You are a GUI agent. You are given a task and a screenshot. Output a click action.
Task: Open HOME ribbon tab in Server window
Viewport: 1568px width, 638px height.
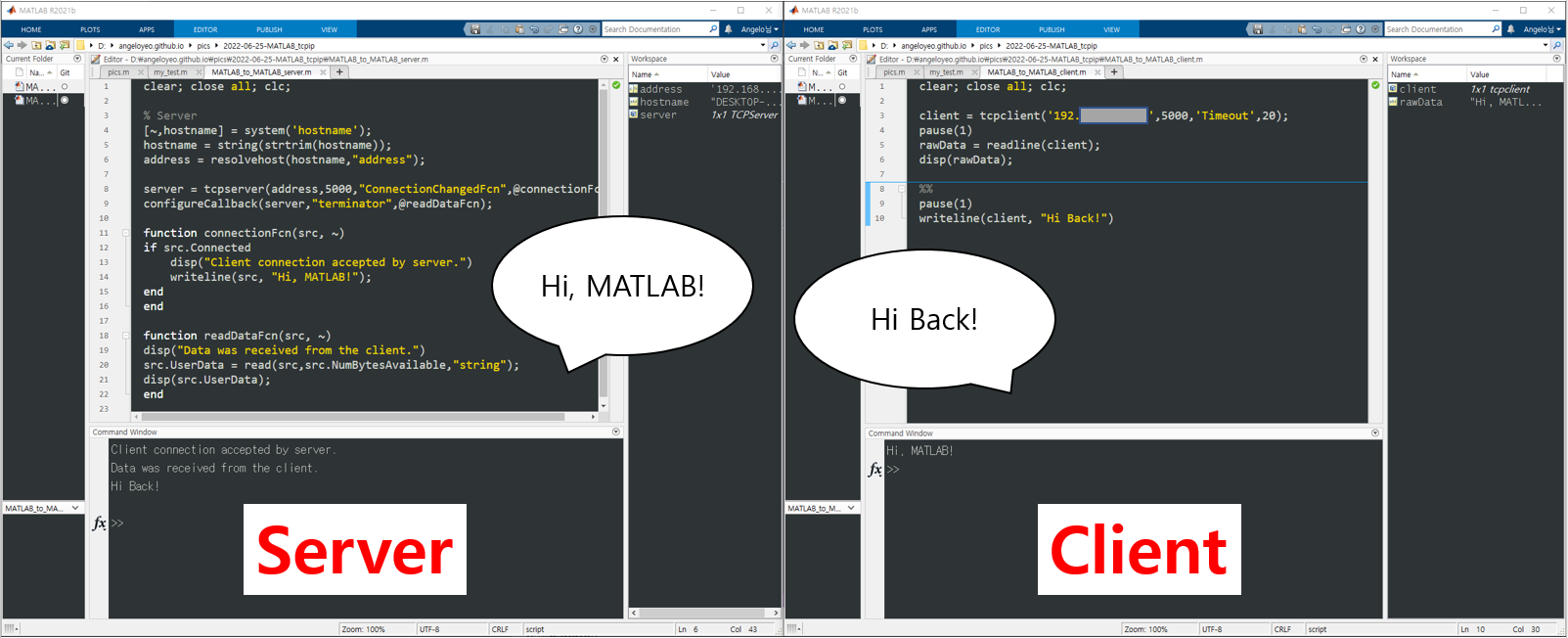(31, 29)
